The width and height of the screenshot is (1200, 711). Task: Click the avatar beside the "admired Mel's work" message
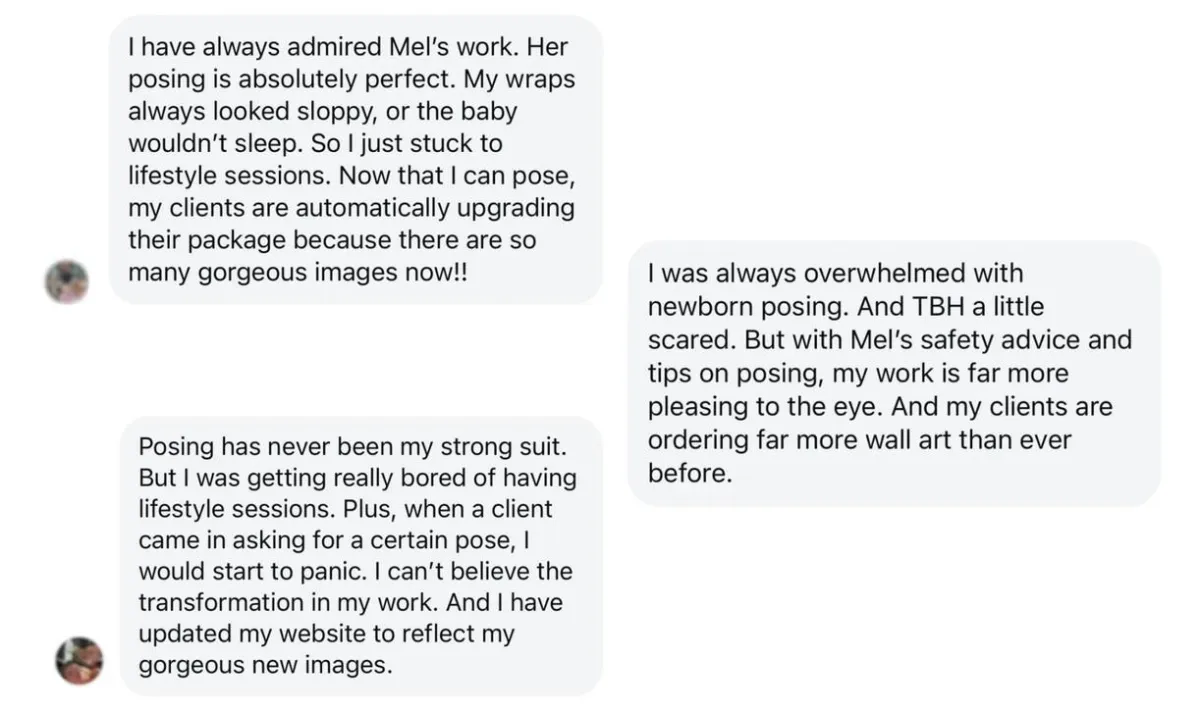[x=67, y=281]
